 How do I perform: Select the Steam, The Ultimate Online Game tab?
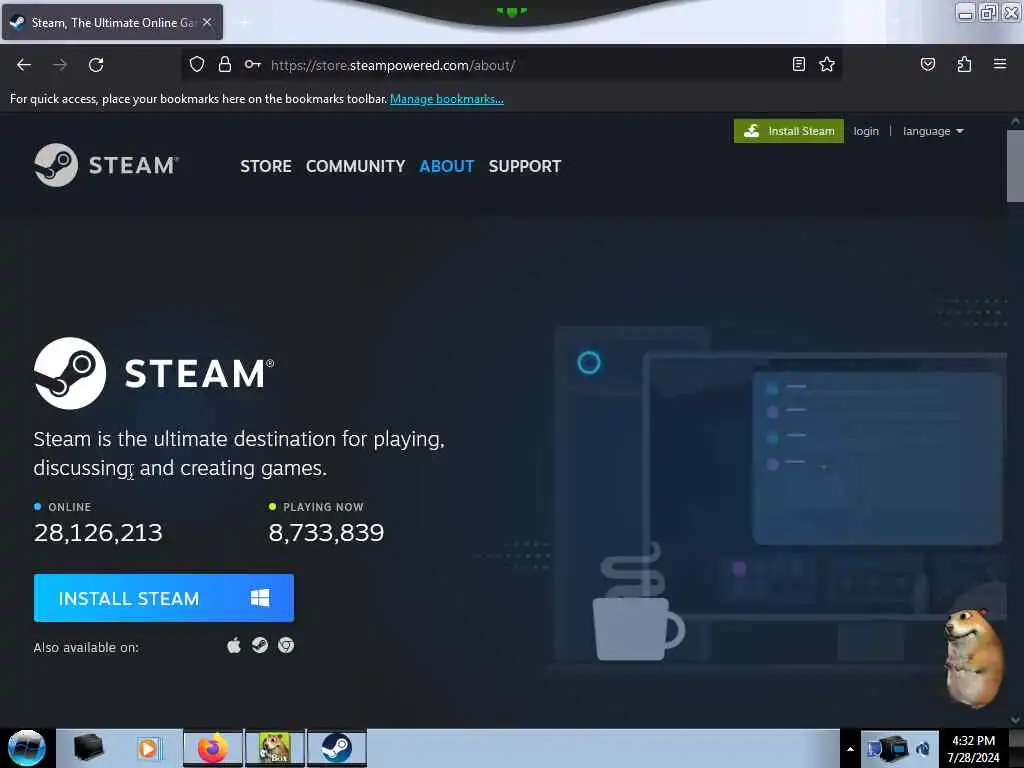click(x=112, y=22)
